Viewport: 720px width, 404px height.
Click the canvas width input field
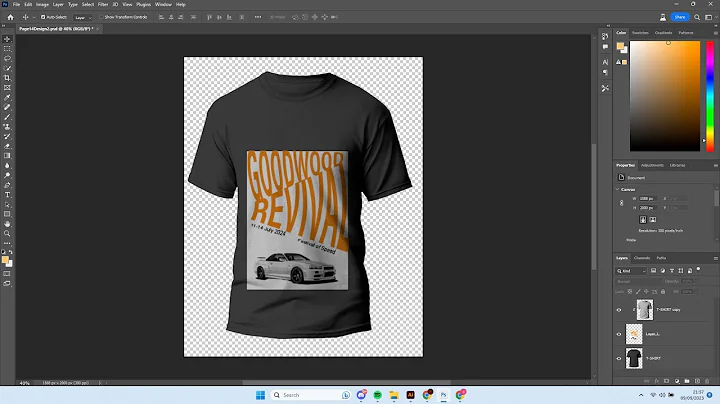pos(649,198)
